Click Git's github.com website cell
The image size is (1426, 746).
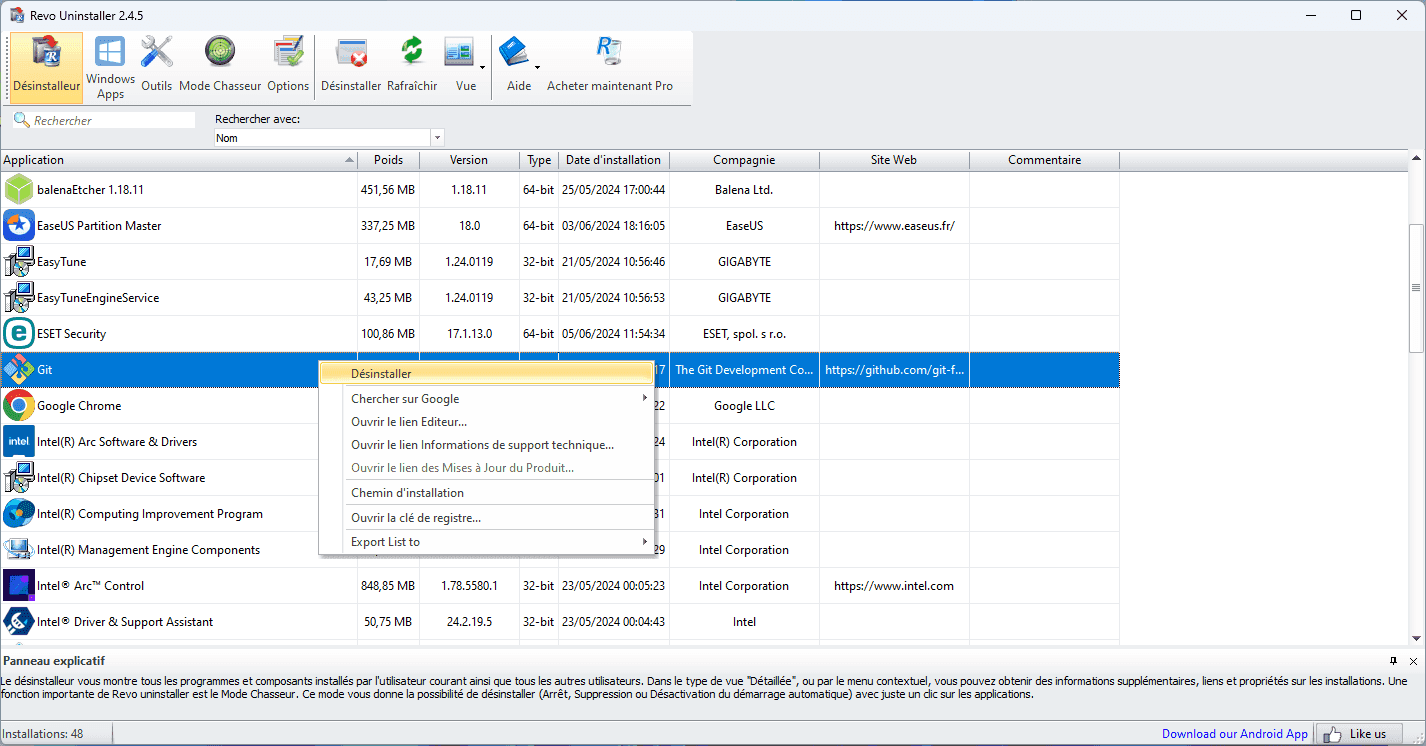(894, 369)
